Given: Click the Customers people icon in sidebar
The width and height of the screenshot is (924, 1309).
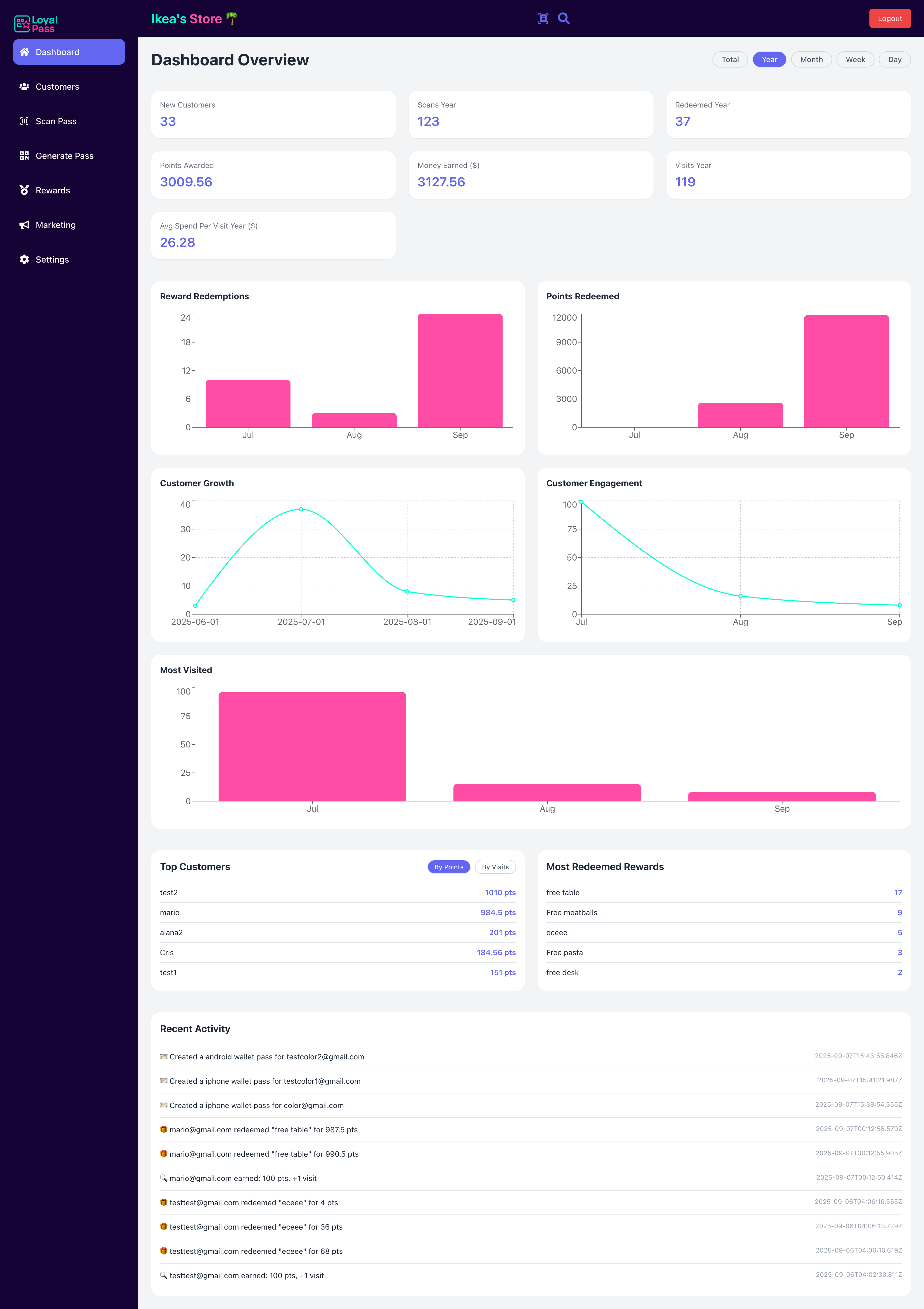Looking at the screenshot, I should [24, 87].
